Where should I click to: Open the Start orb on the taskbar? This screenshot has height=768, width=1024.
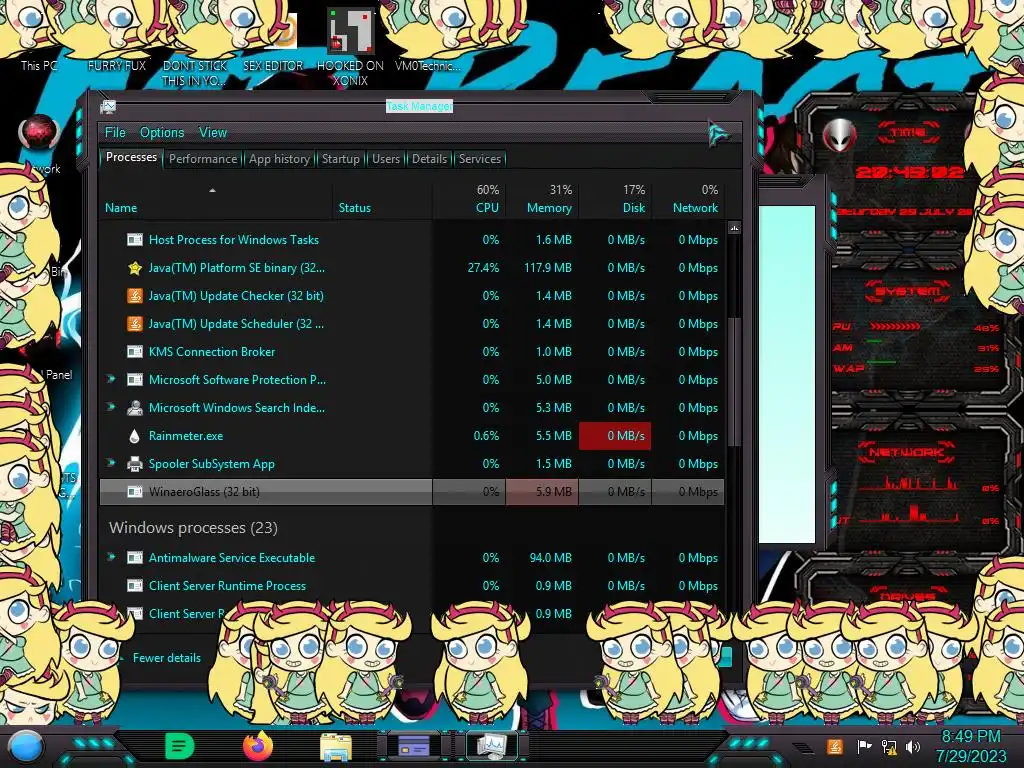[x=26, y=746]
